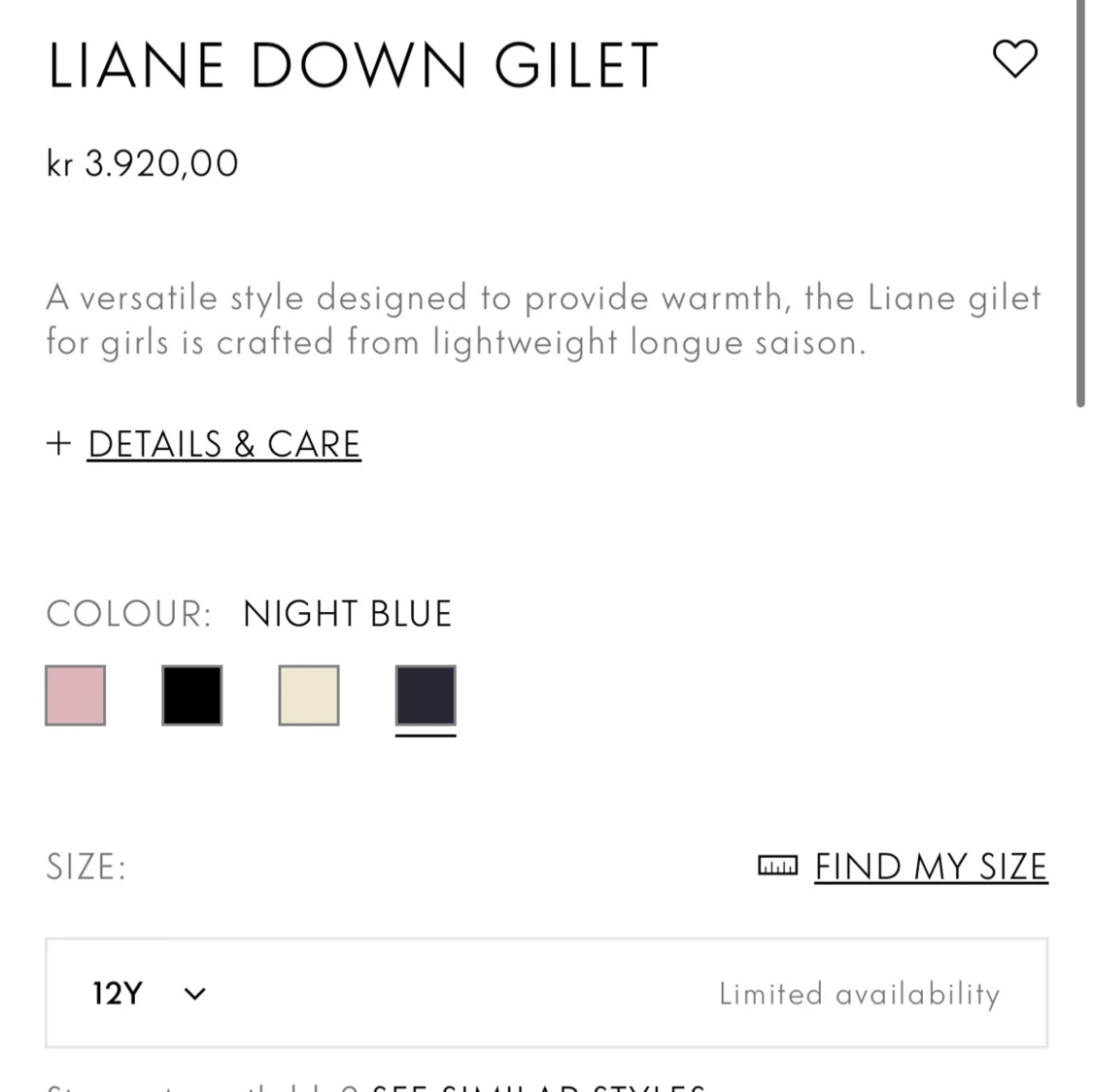The width and height of the screenshot is (1093, 1092).
Task: Open the Find My Size guide
Action: pos(930,866)
